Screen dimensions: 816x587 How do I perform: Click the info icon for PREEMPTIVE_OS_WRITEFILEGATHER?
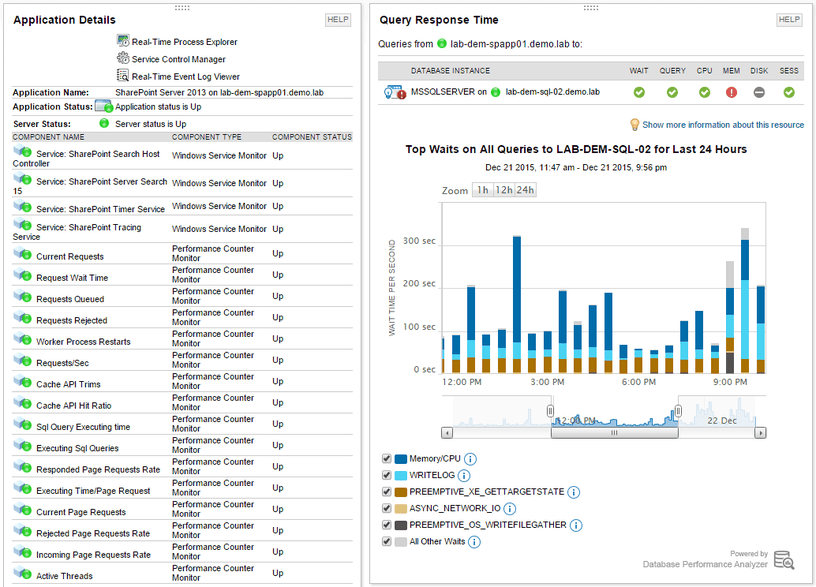[576, 525]
